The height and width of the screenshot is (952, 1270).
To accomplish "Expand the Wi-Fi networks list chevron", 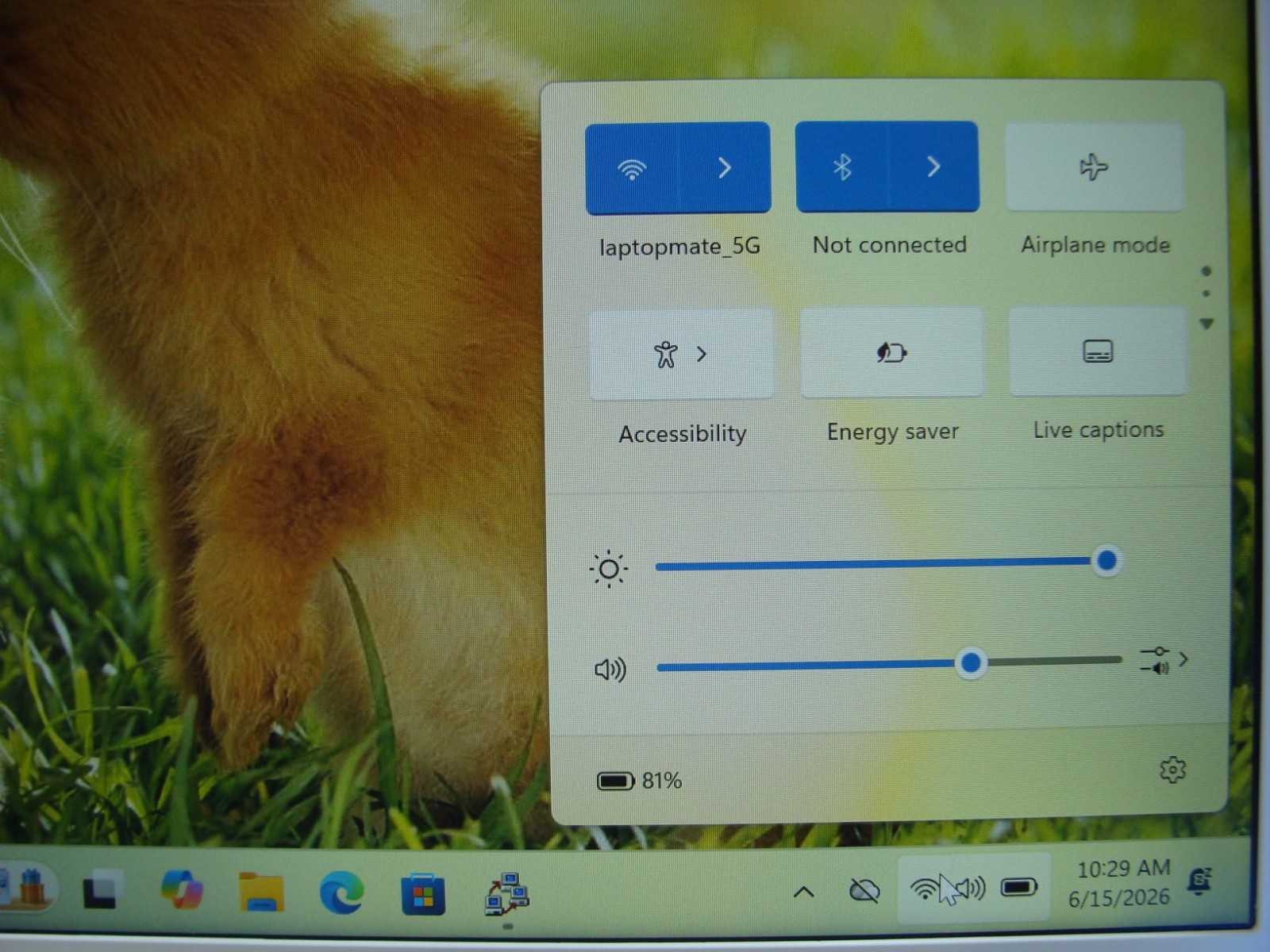I will tap(725, 167).
